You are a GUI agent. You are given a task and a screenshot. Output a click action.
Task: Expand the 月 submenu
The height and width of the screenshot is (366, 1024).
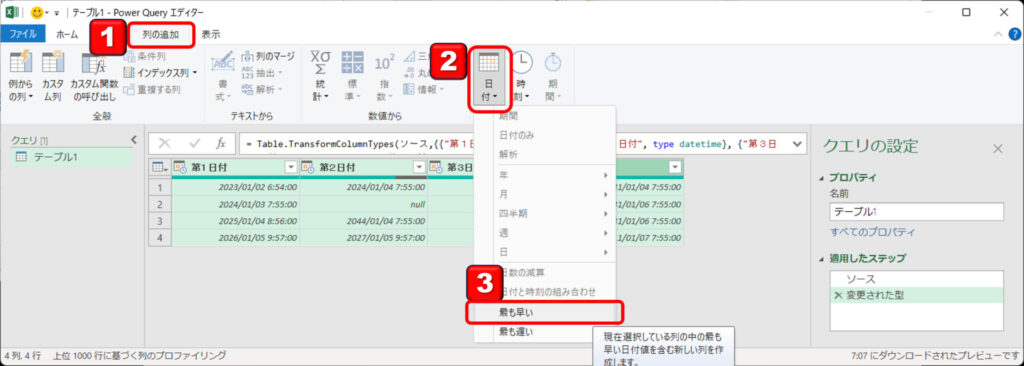coord(545,194)
